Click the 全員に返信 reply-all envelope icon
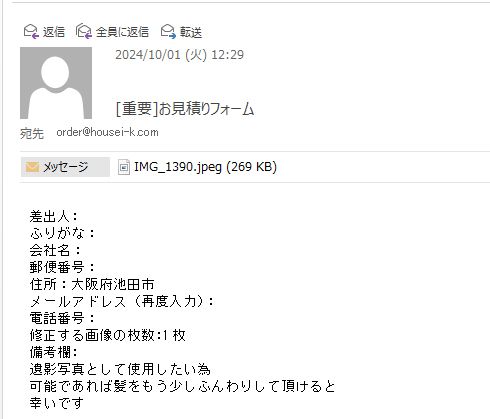Viewport: 490px width, 419px height. (84, 32)
